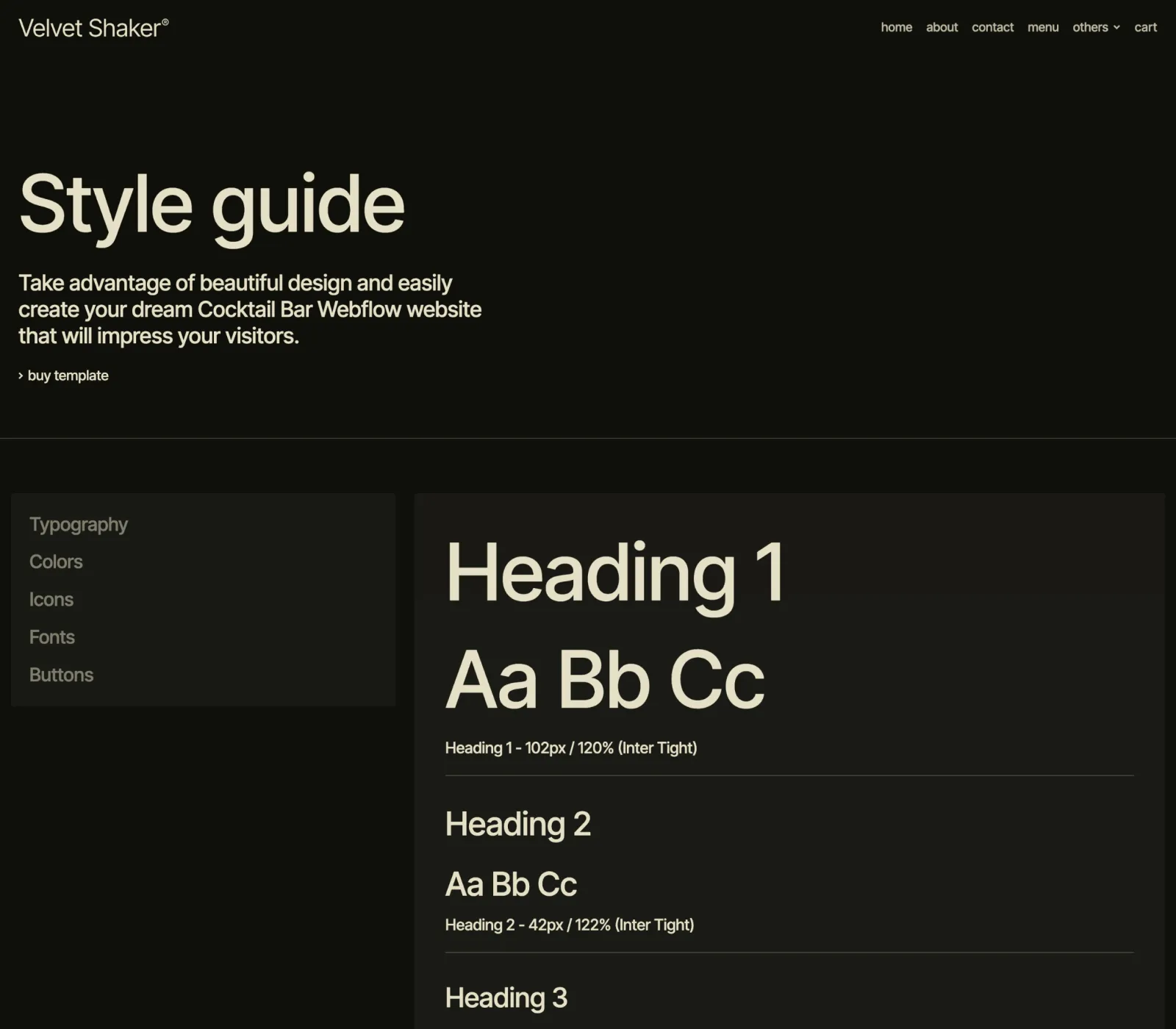Viewport: 1176px width, 1029px height.
Task: Click the buy template link
Action: [63, 376]
